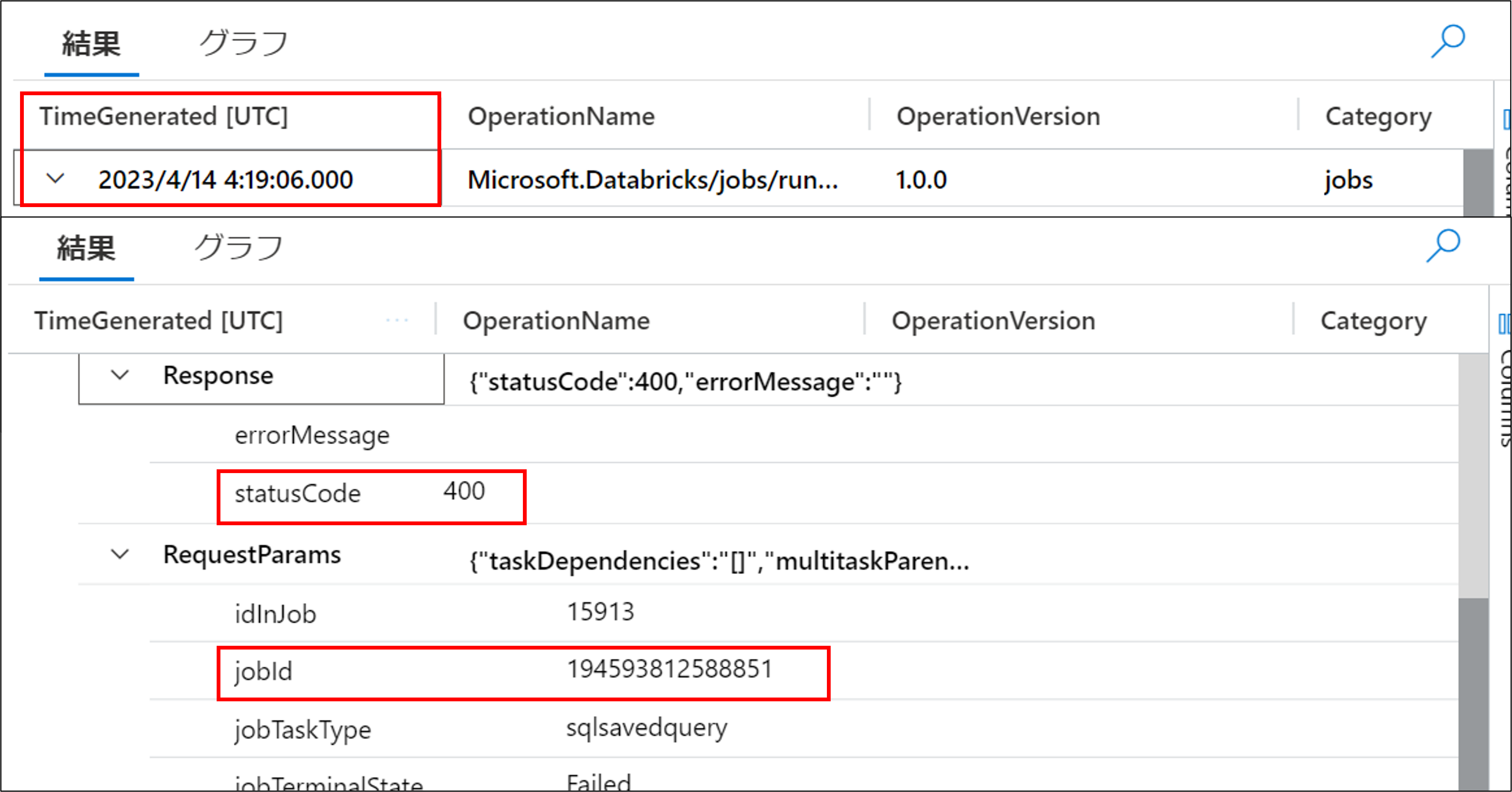Select the upper 結果 tab

point(91,45)
